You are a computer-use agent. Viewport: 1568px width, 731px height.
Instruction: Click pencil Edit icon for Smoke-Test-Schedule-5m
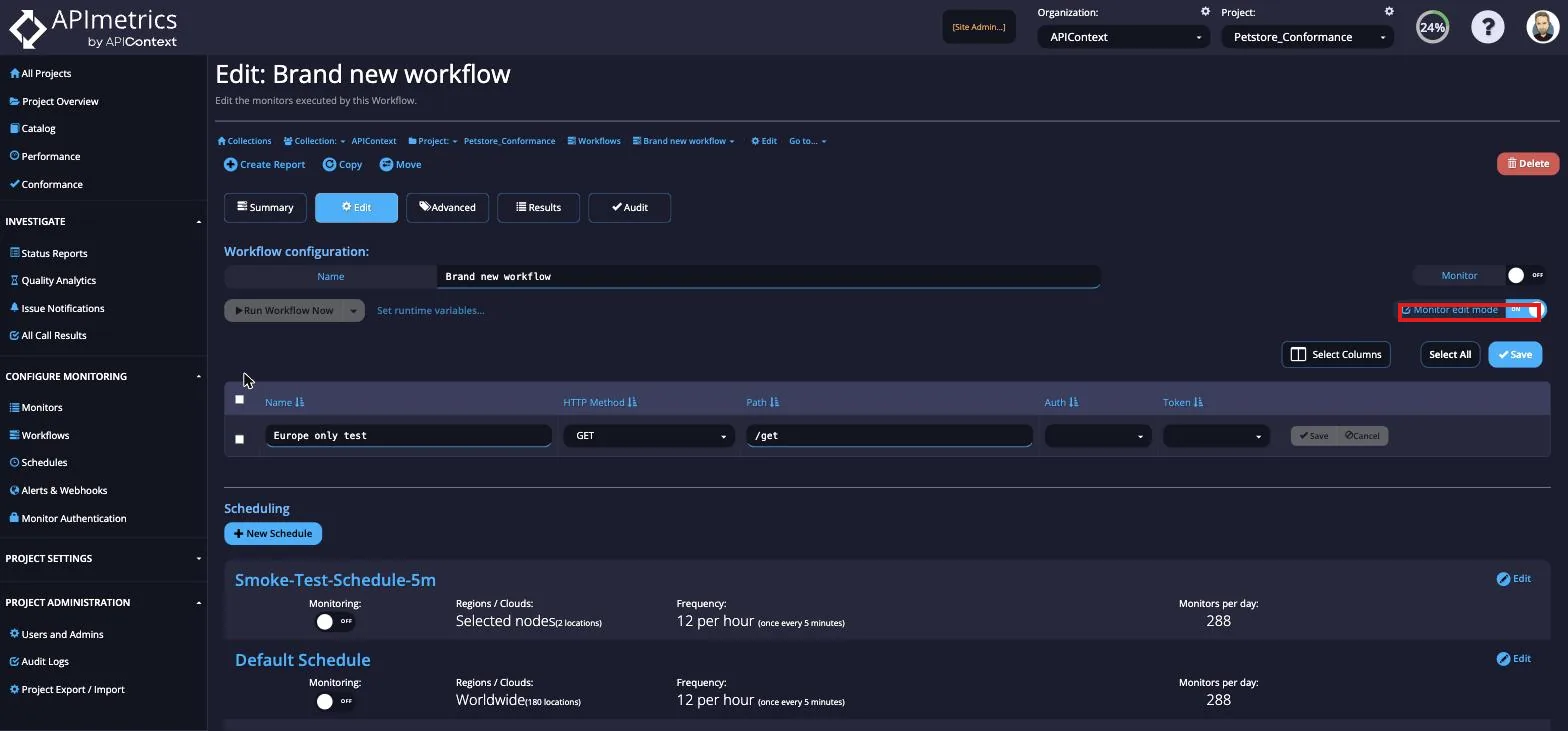(x=1503, y=579)
